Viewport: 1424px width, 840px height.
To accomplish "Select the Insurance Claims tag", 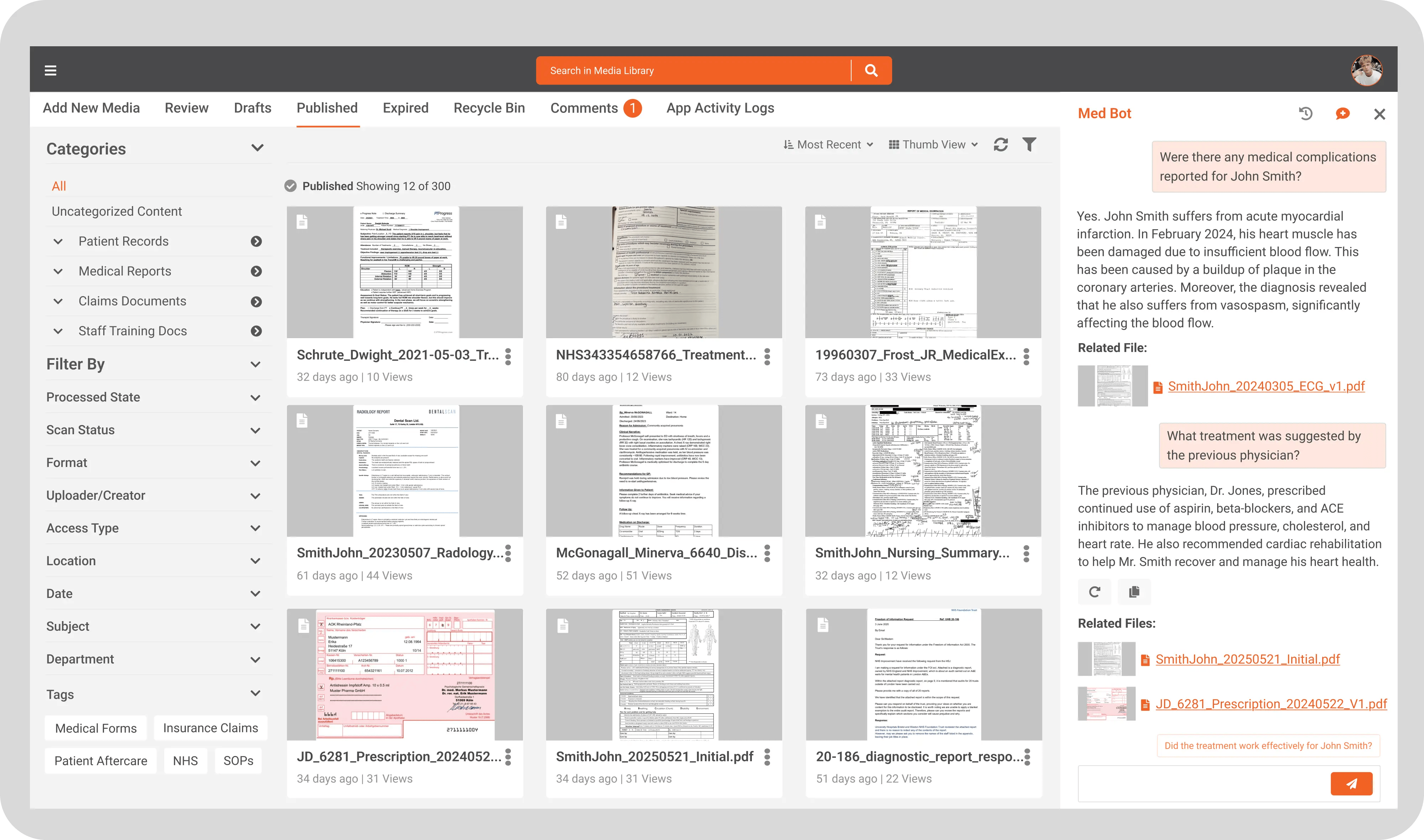I will (x=210, y=729).
